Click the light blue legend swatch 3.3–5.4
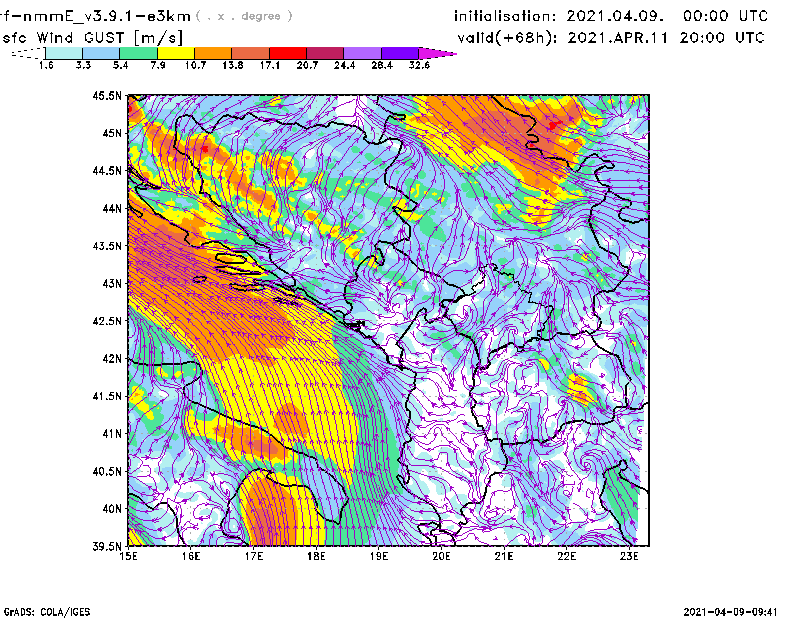Screen dimensions: 800x618 [101, 53]
